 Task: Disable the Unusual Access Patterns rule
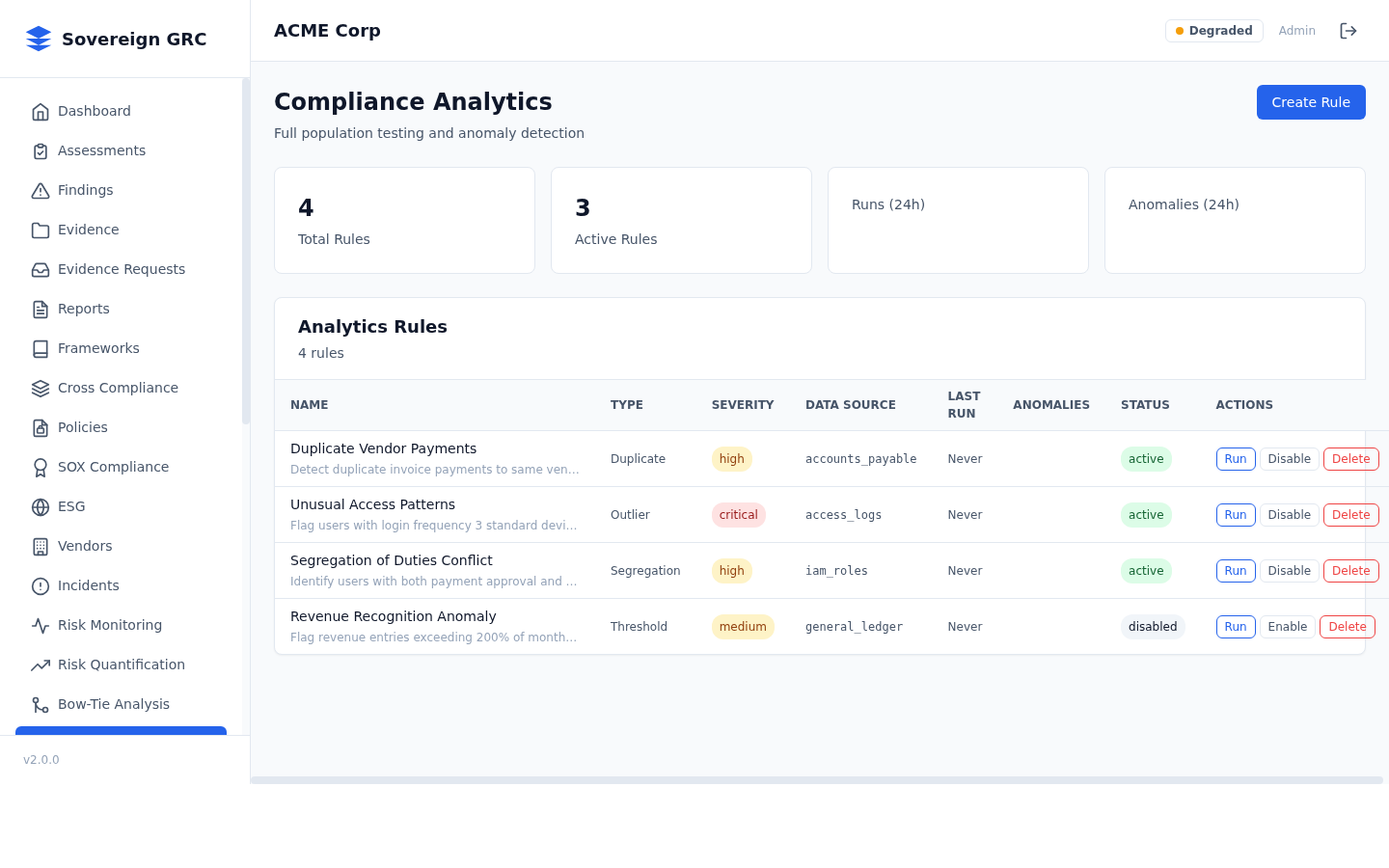pos(1290,514)
